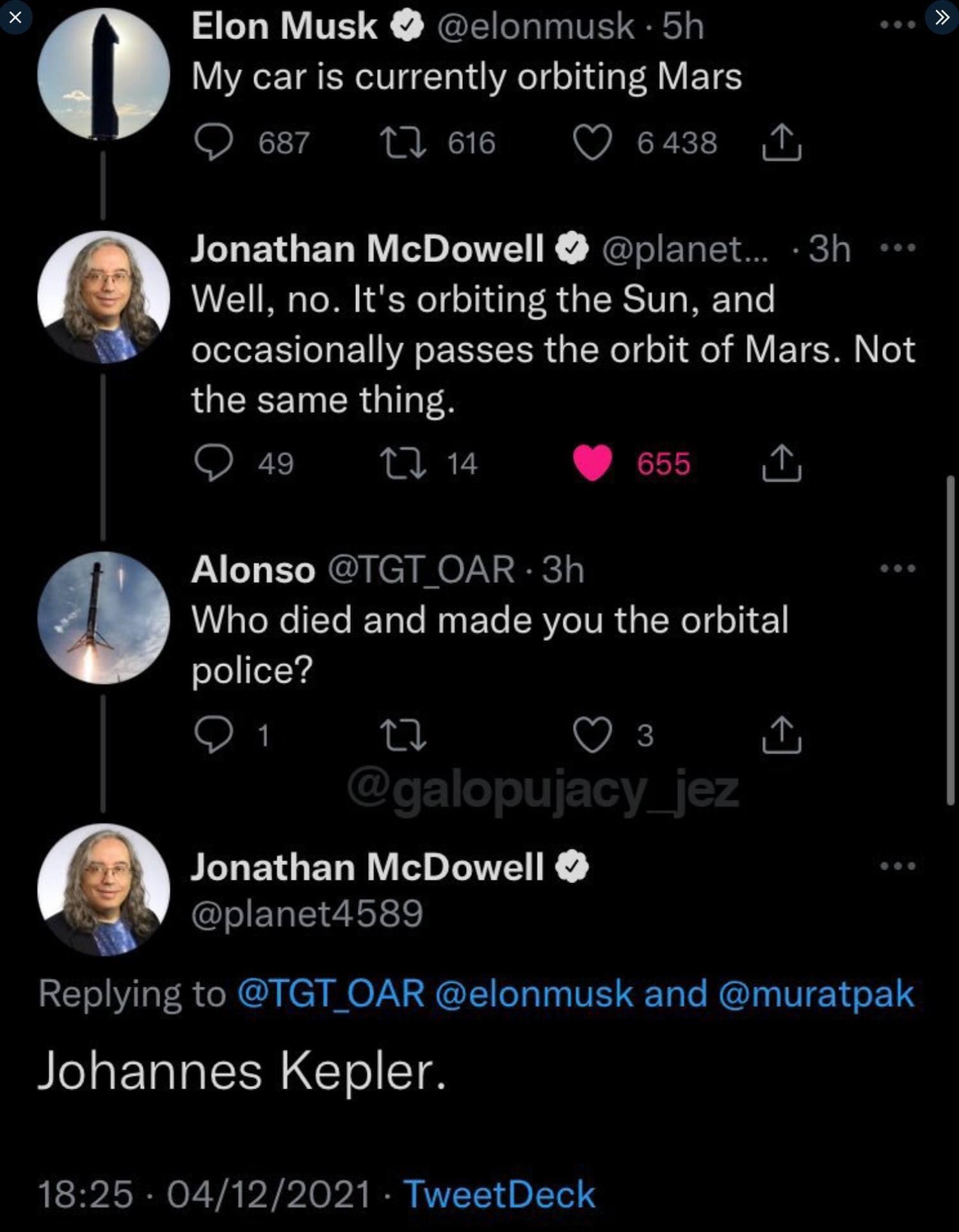Image resolution: width=959 pixels, height=1232 pixels.
Task: Open the @TGT_OAR mention in the reply line
Action: [330, 993]
